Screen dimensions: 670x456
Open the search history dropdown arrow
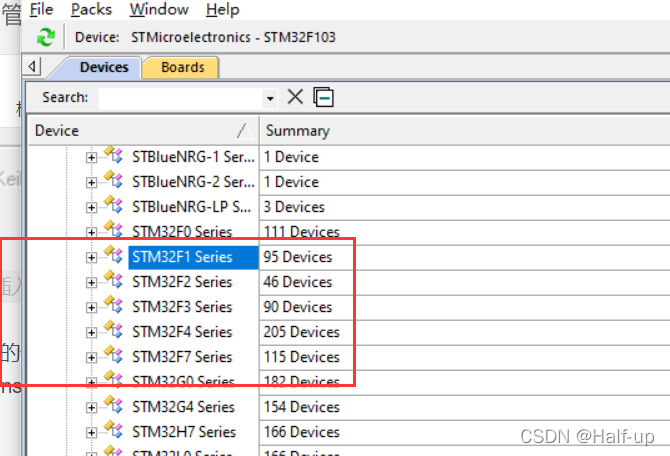click(270, 99)
